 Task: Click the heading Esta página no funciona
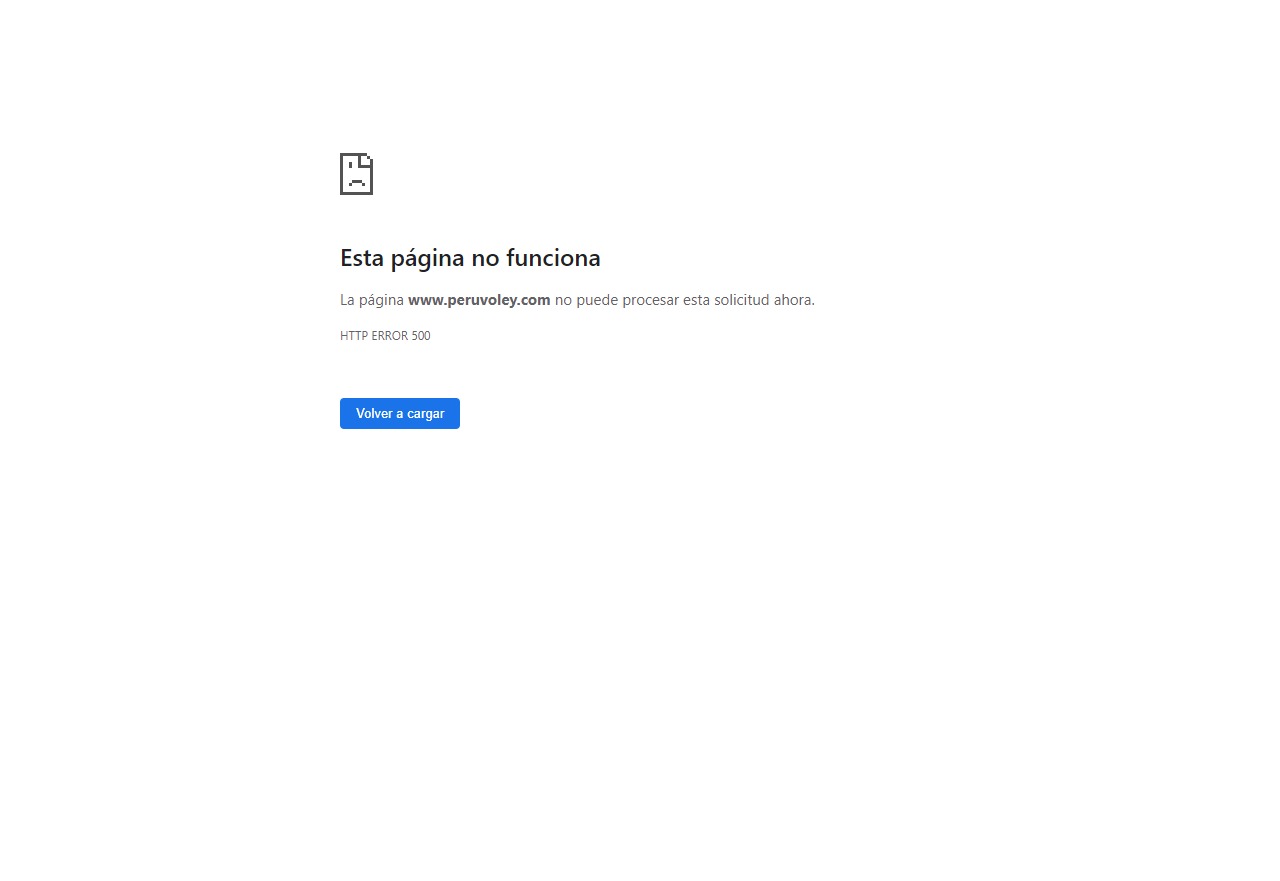pos(470,258)
